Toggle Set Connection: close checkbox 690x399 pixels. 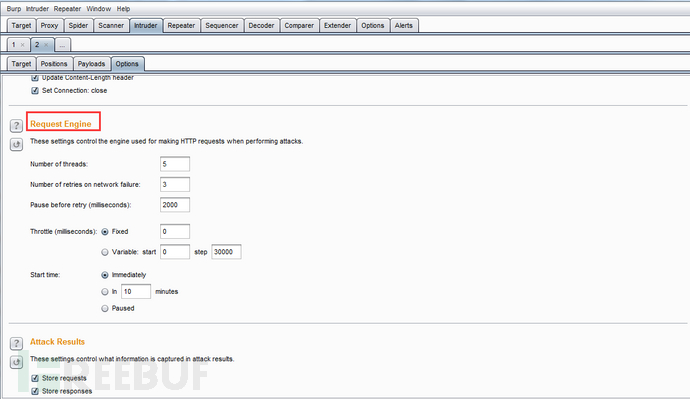point(35,91)
